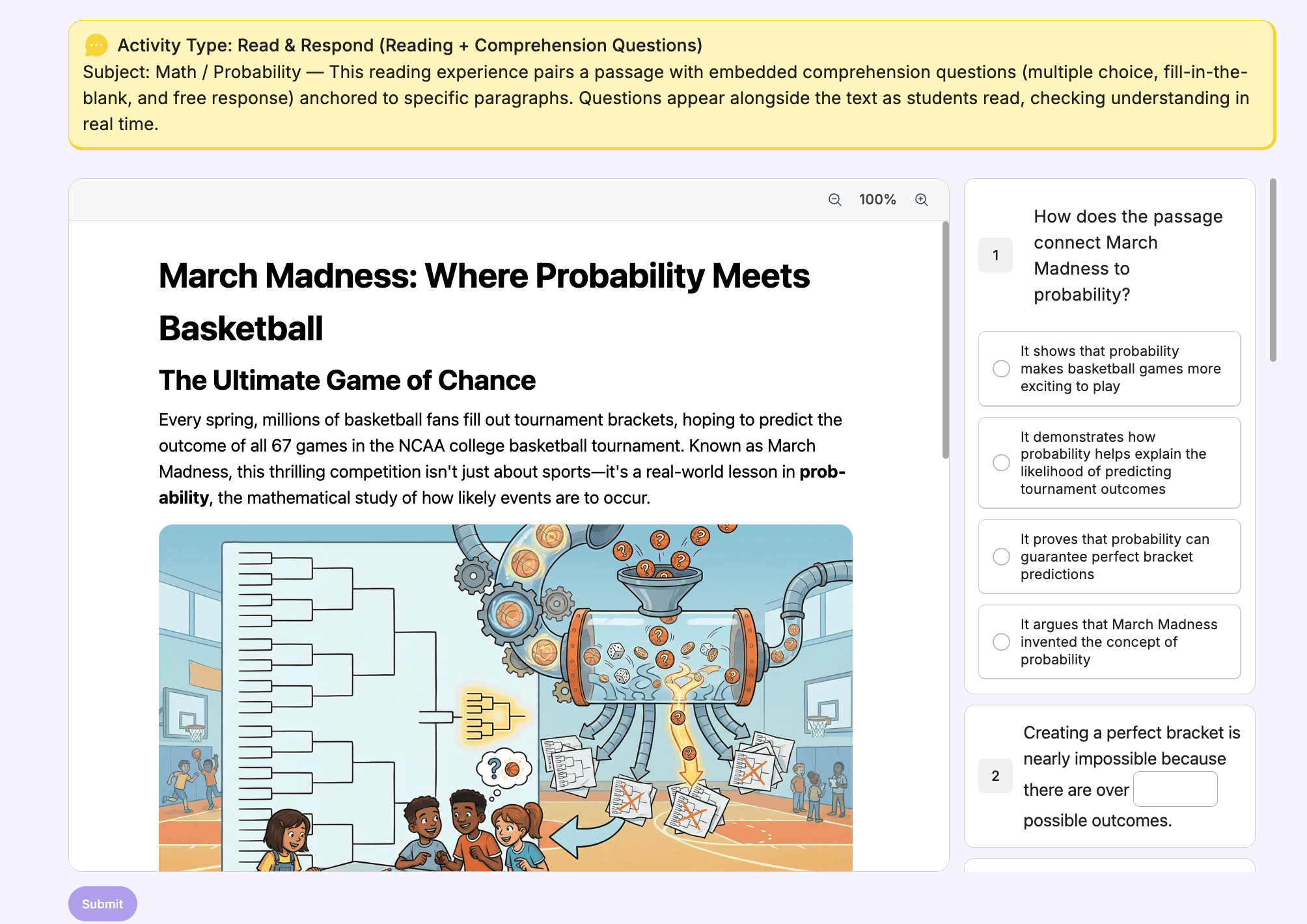Click the Activity Type banner heading
Screen dimensions: 1307x924
tap(409, 45)
